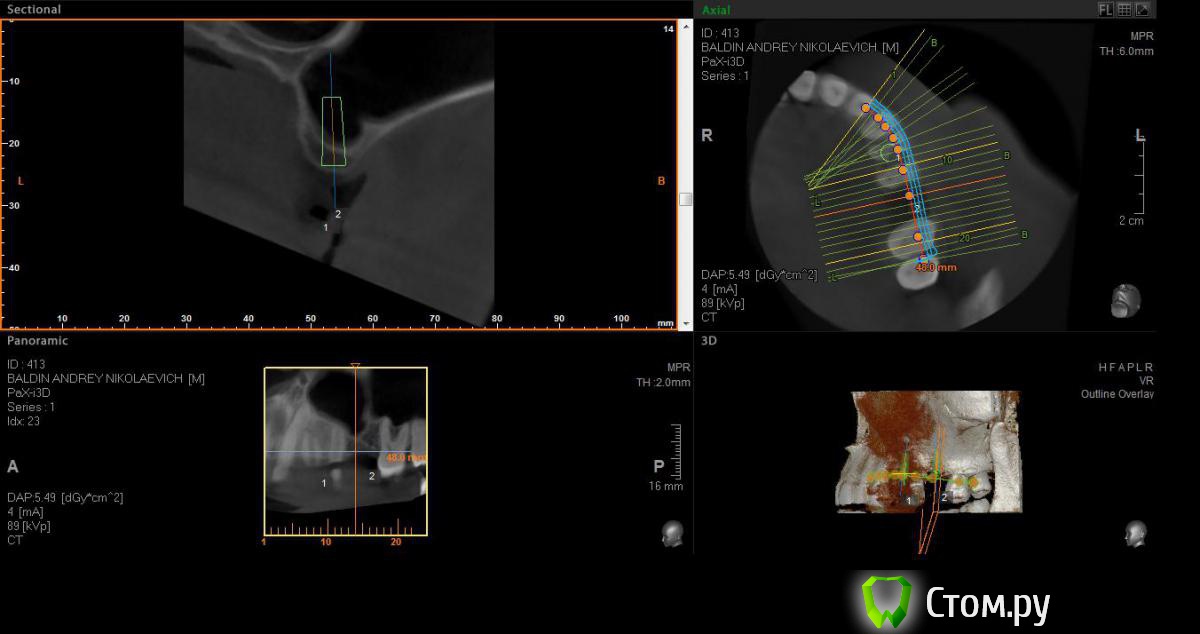
Task: Click the 48.0 mm measurement label in Axial
Action: [x=936, y=268]
